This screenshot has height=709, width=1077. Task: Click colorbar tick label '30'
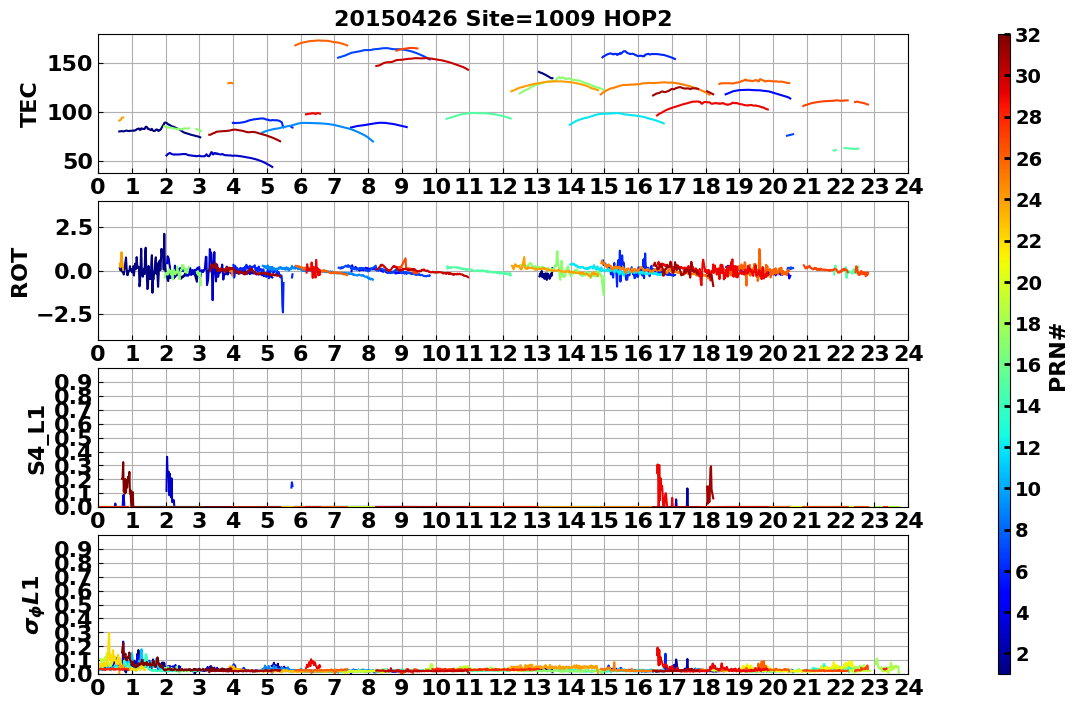pos(1028,76)
